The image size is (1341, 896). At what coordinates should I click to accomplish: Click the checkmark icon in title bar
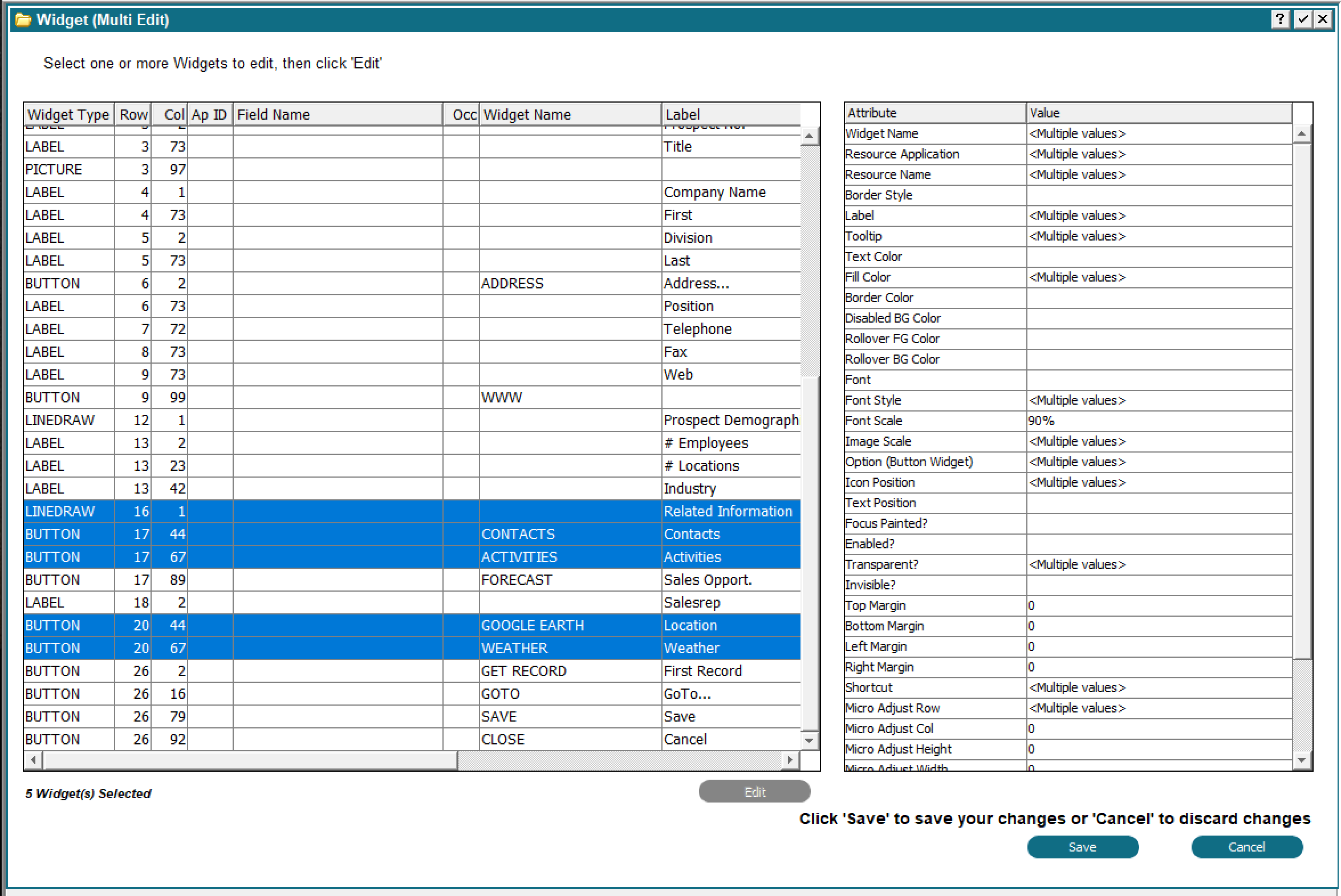coord(1303,19)
